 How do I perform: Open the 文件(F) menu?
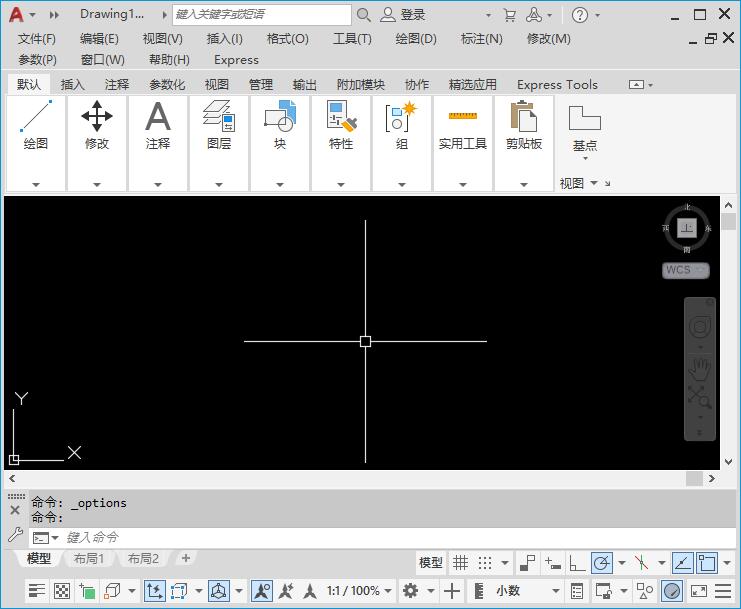(37, 39)
